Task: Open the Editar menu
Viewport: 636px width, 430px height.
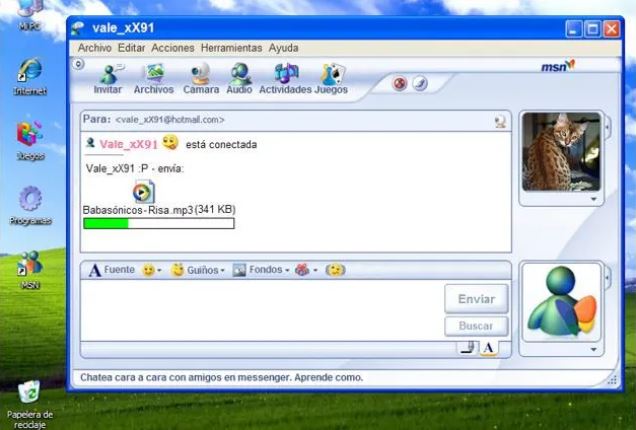Action: point(131,48)
